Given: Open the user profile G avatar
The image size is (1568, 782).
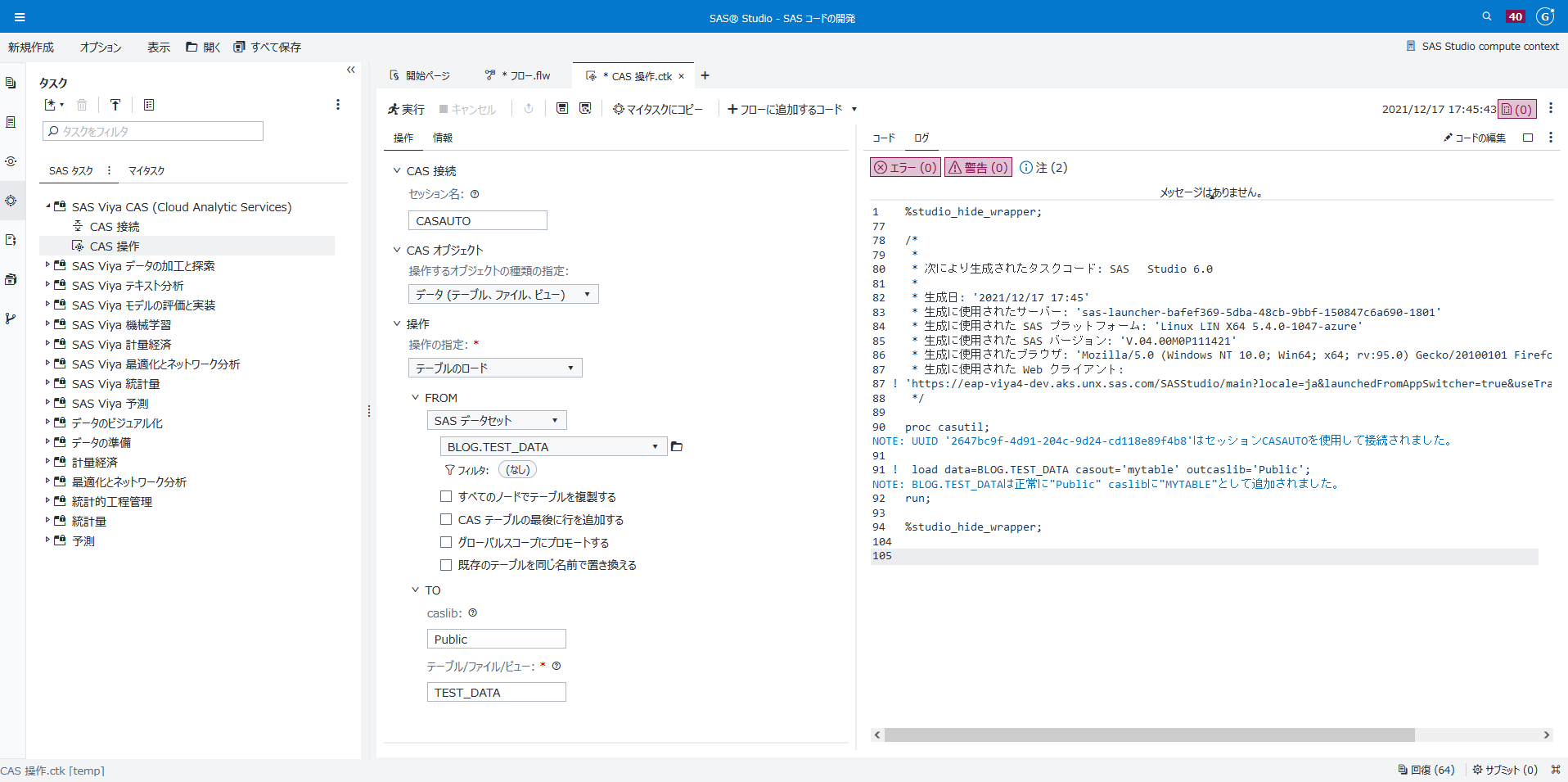Looking at the screenshot, I should point(1545,16).
